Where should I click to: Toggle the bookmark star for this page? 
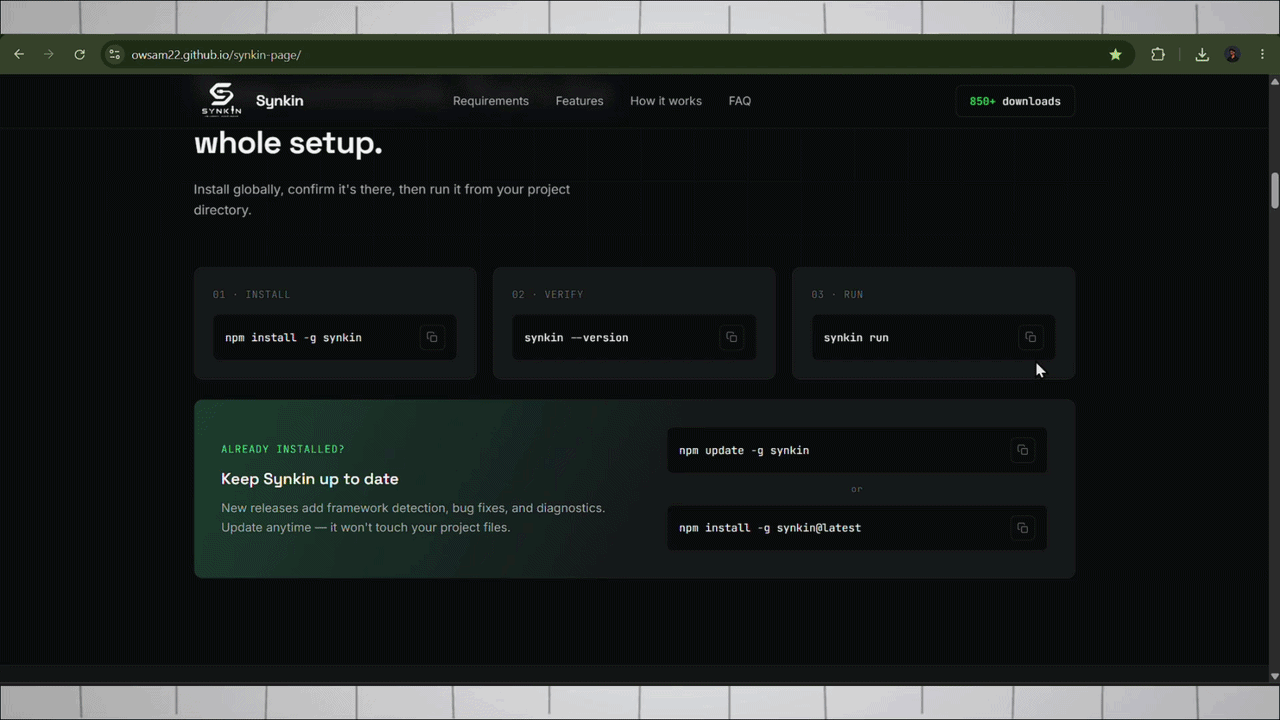click(1115, 54)
